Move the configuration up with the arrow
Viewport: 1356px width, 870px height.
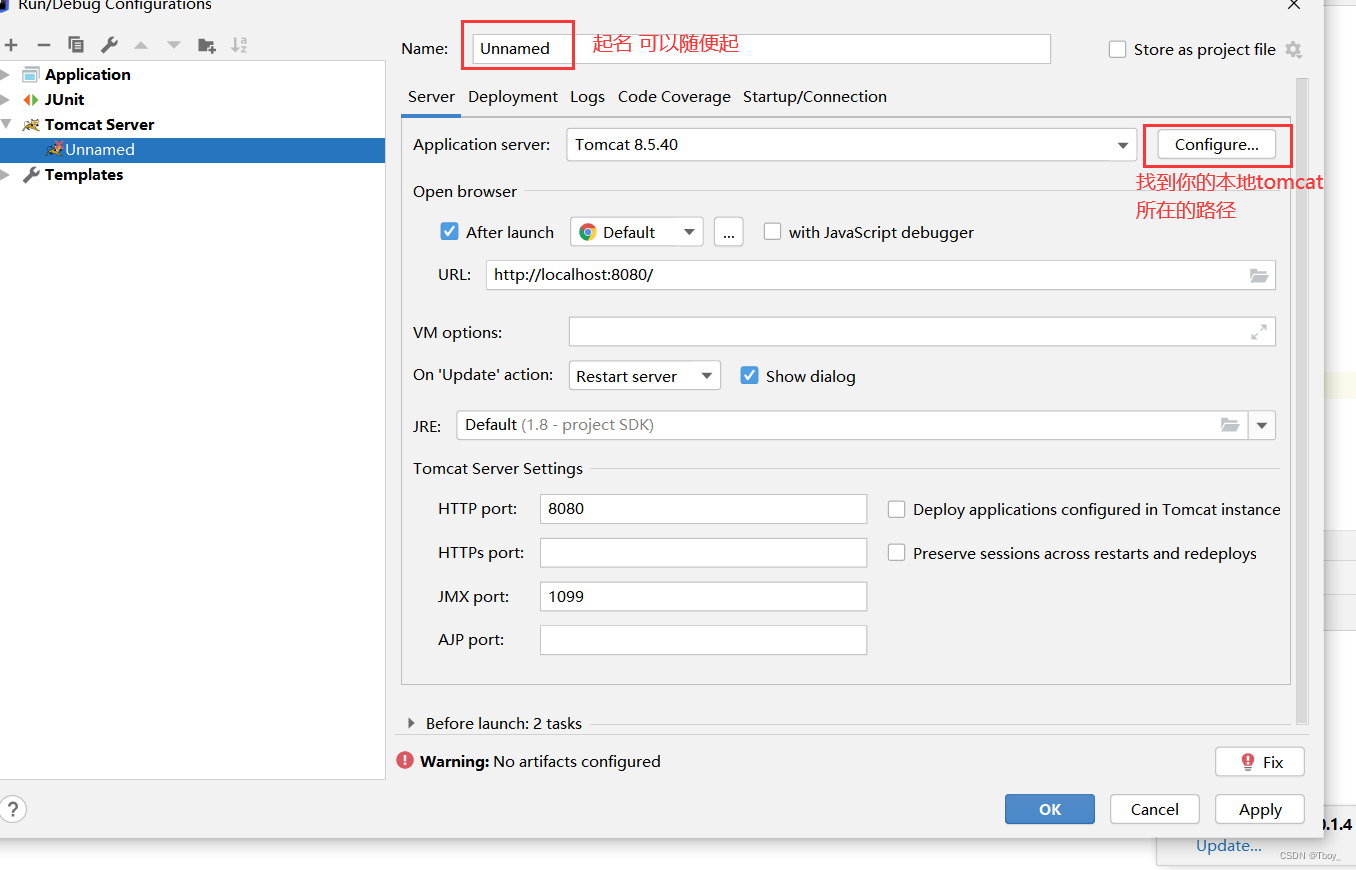(141, 45)
